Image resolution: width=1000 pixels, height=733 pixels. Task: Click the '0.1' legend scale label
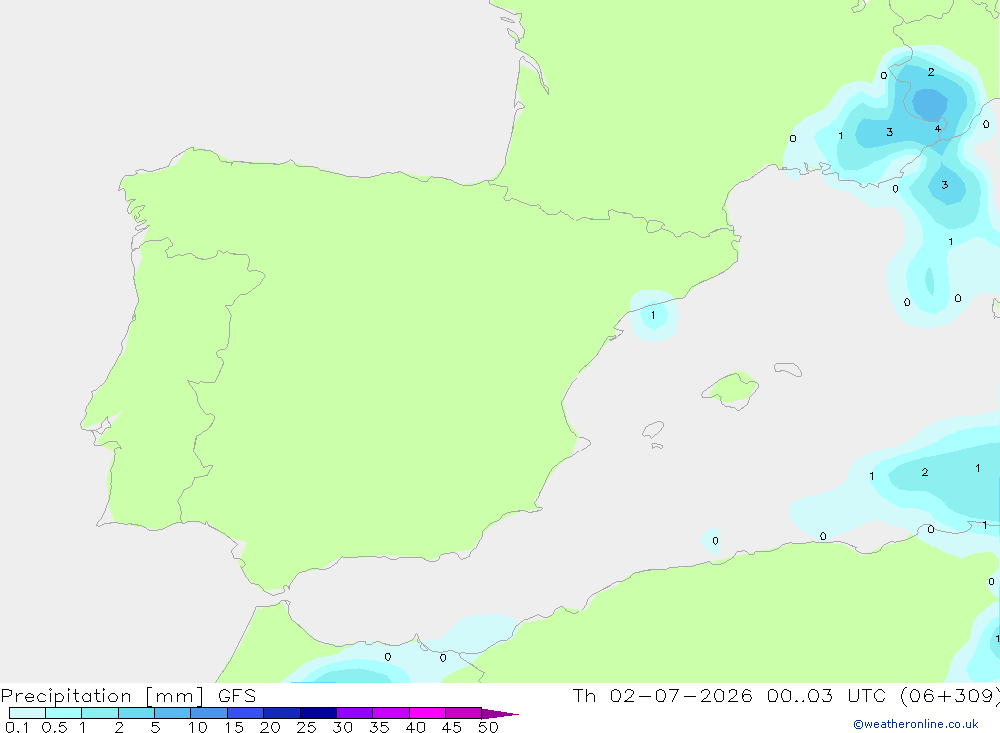point(17,727)
